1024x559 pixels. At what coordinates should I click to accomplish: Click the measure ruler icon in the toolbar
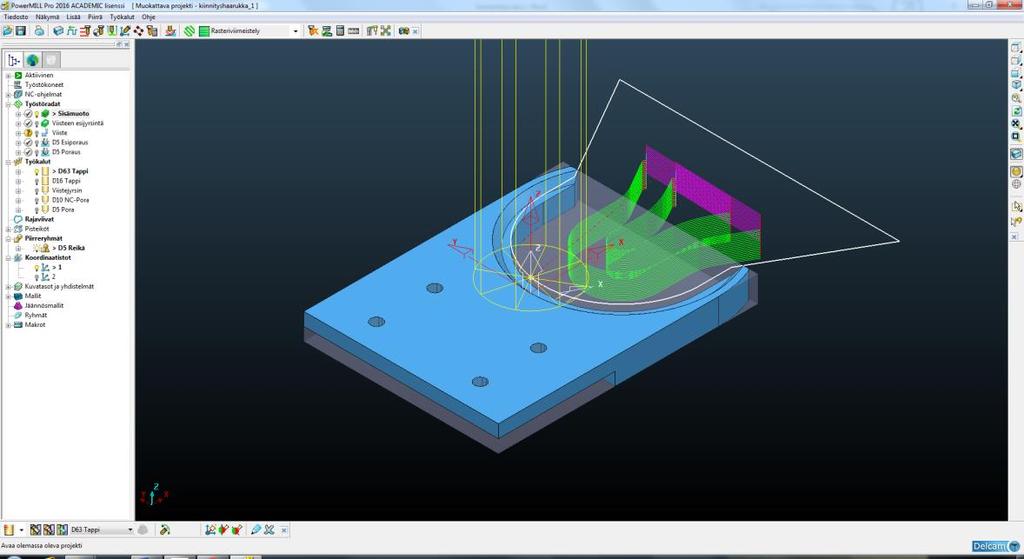354,31
